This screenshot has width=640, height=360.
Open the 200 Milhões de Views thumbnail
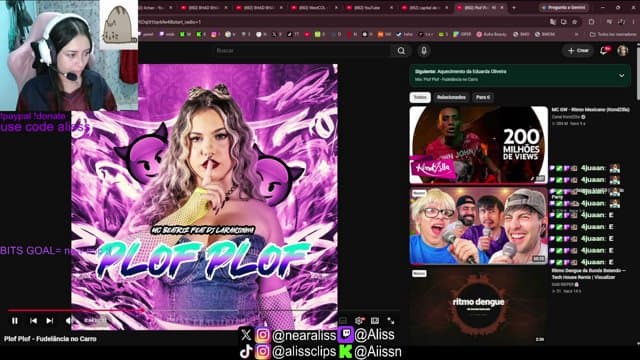[478, 145]
